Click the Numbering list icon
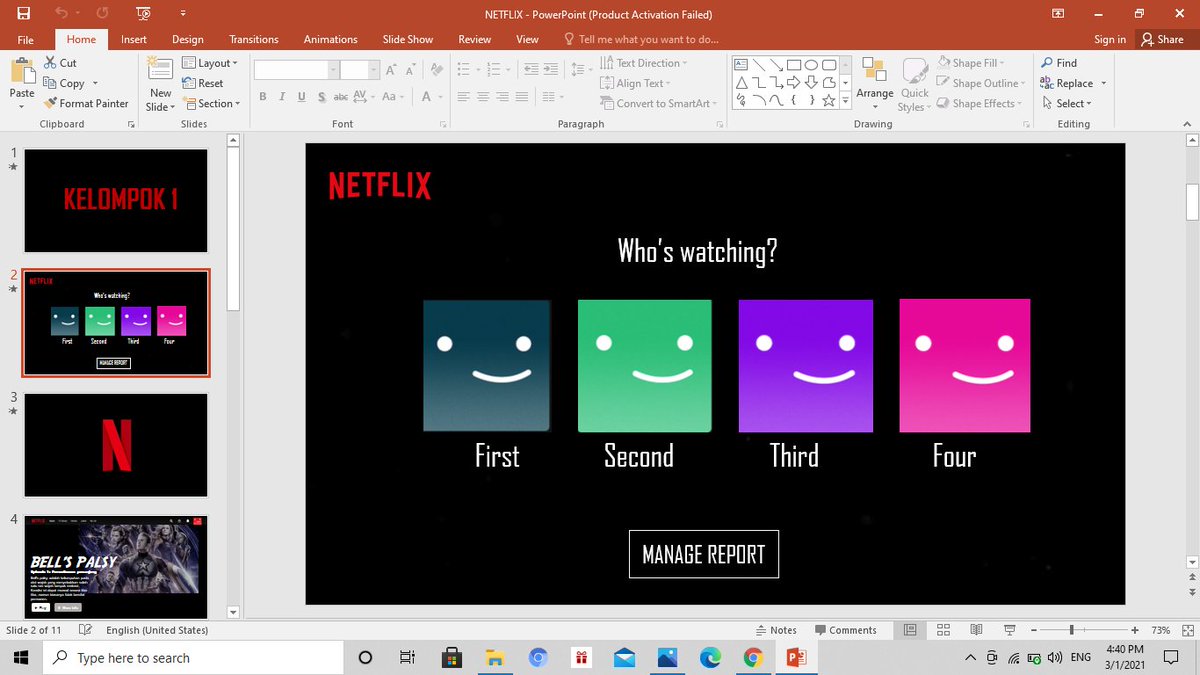 [491, 70]
